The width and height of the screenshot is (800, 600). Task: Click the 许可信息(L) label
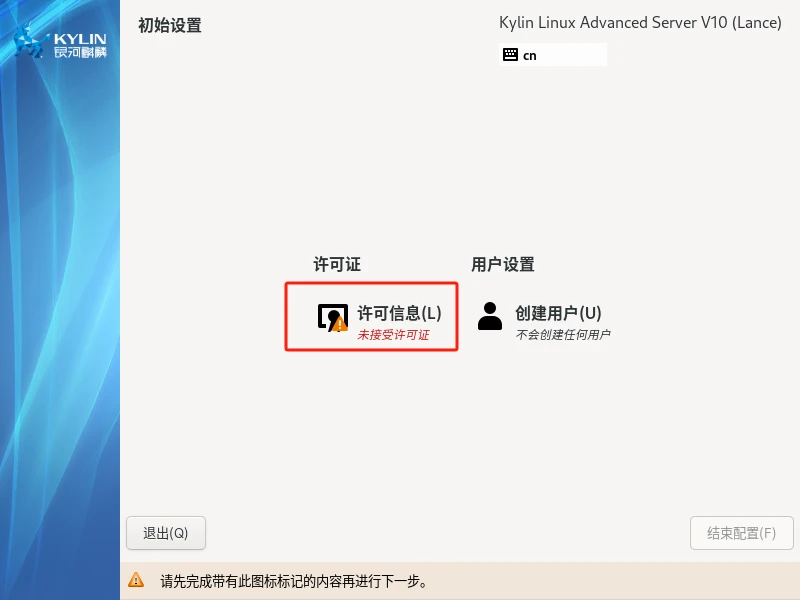point(399,313)
